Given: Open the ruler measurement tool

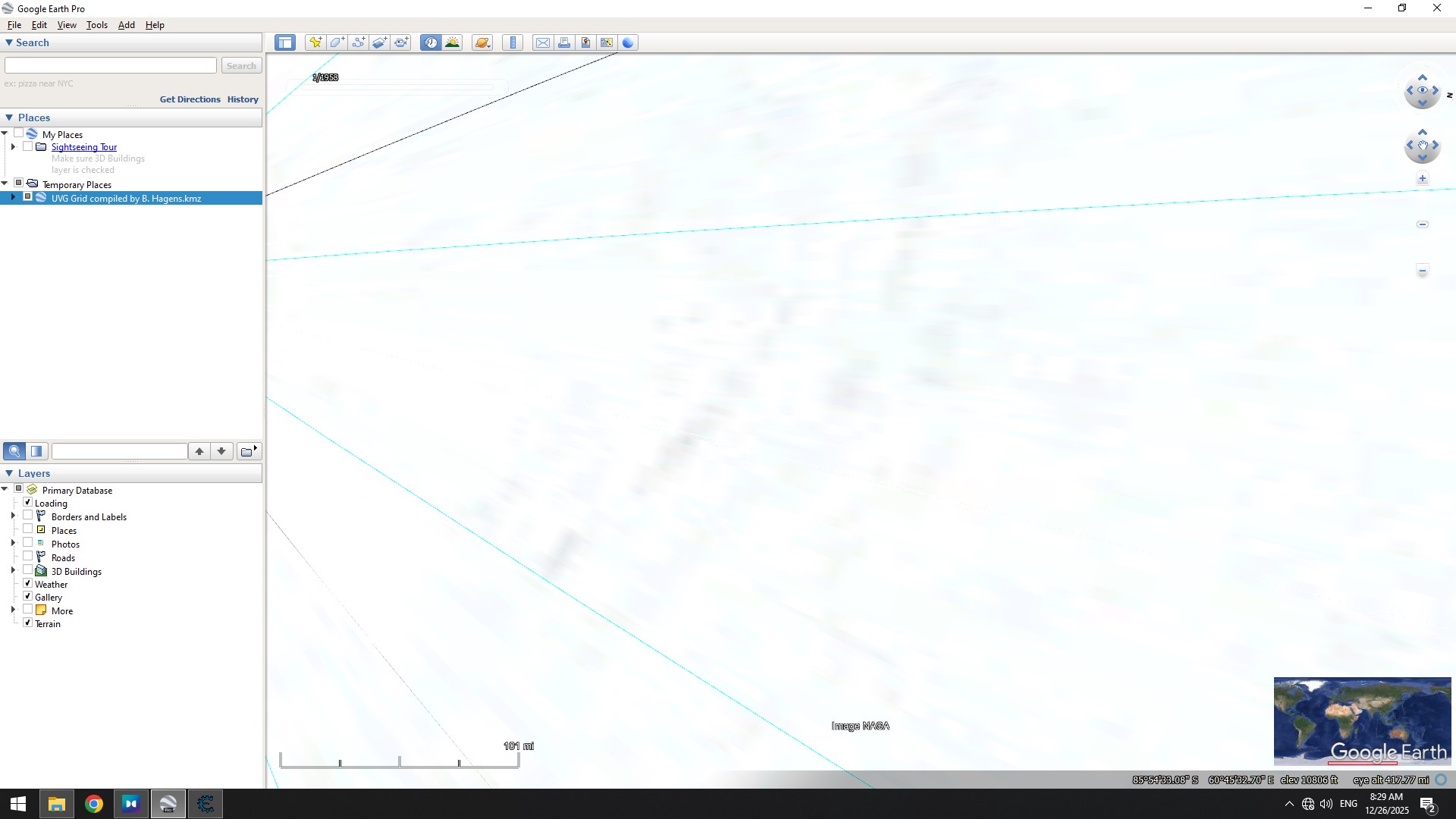Looking at the screenshot, I should (x=513, y=42).
